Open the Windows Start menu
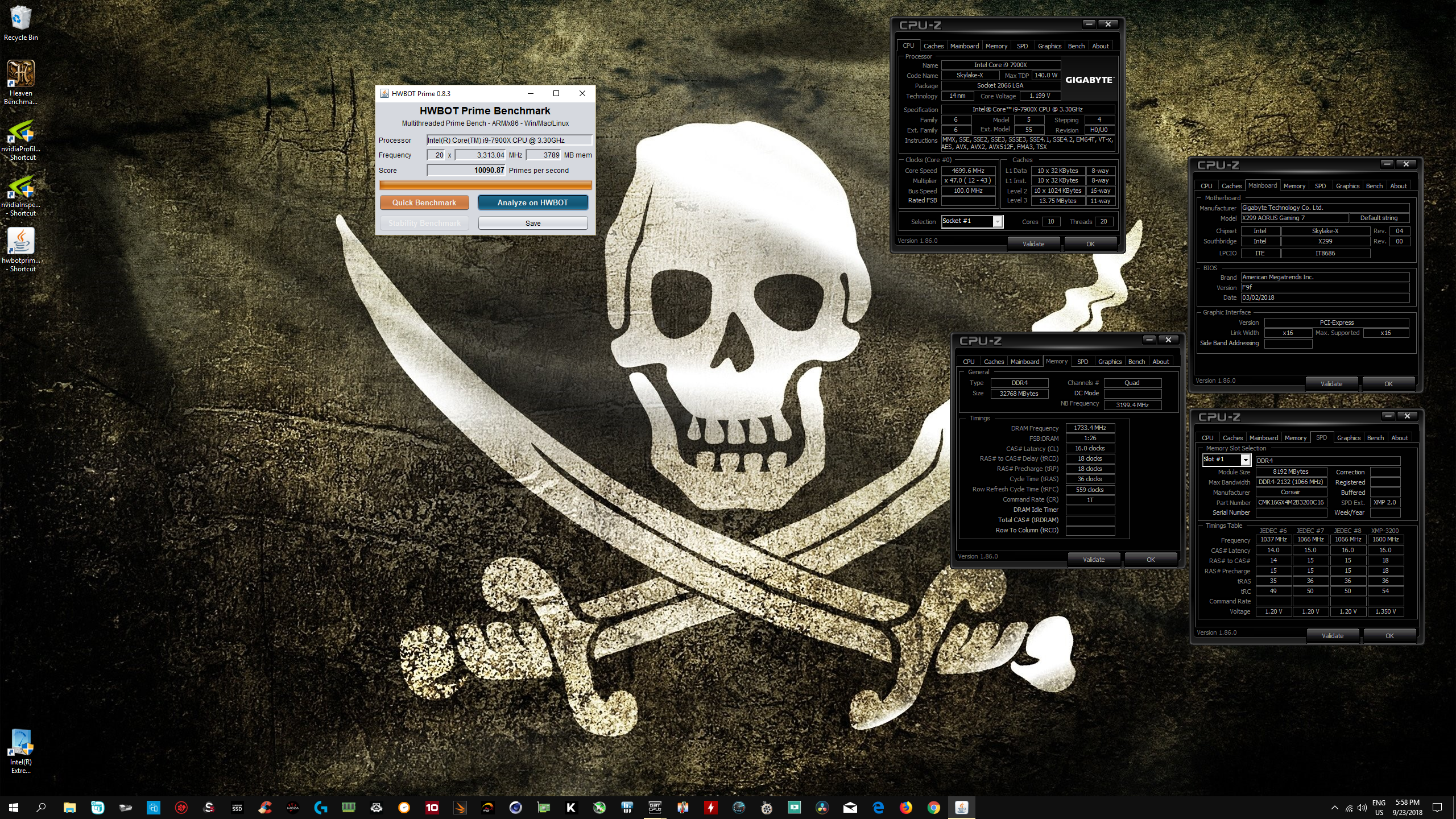The height and width of the screenshot is (819, 1456). 14,808
